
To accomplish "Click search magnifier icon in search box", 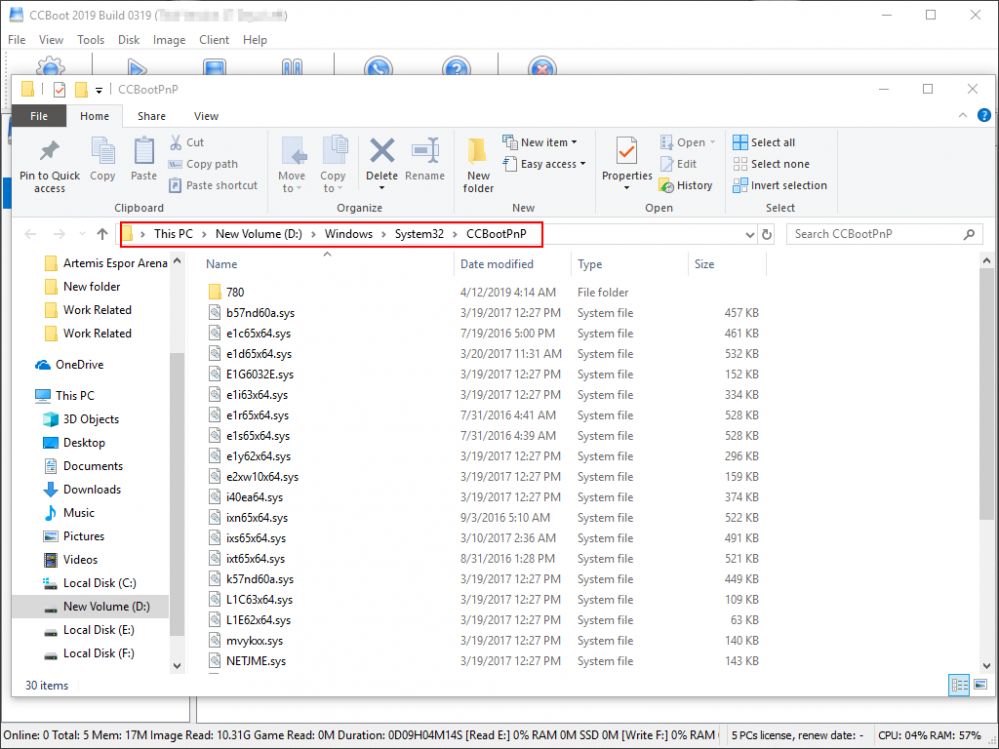I will [969, 234].
